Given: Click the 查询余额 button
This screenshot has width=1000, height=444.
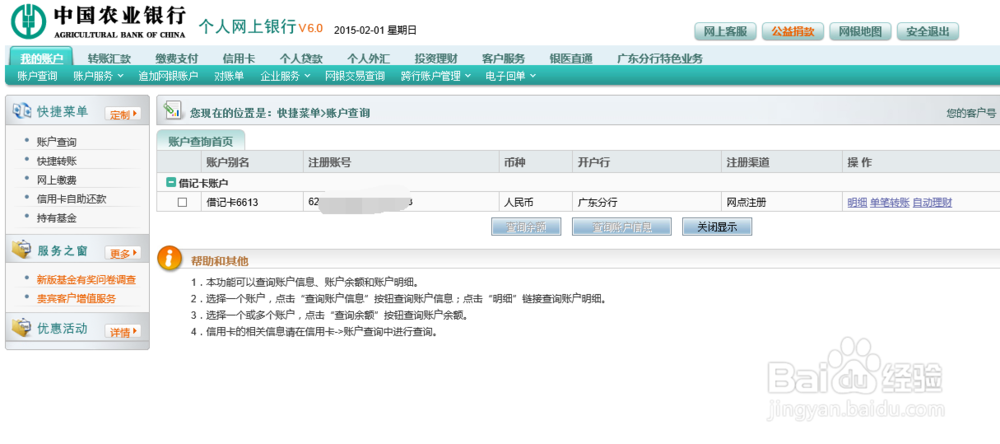Looking at the screenshot, I should pos(526,226).
